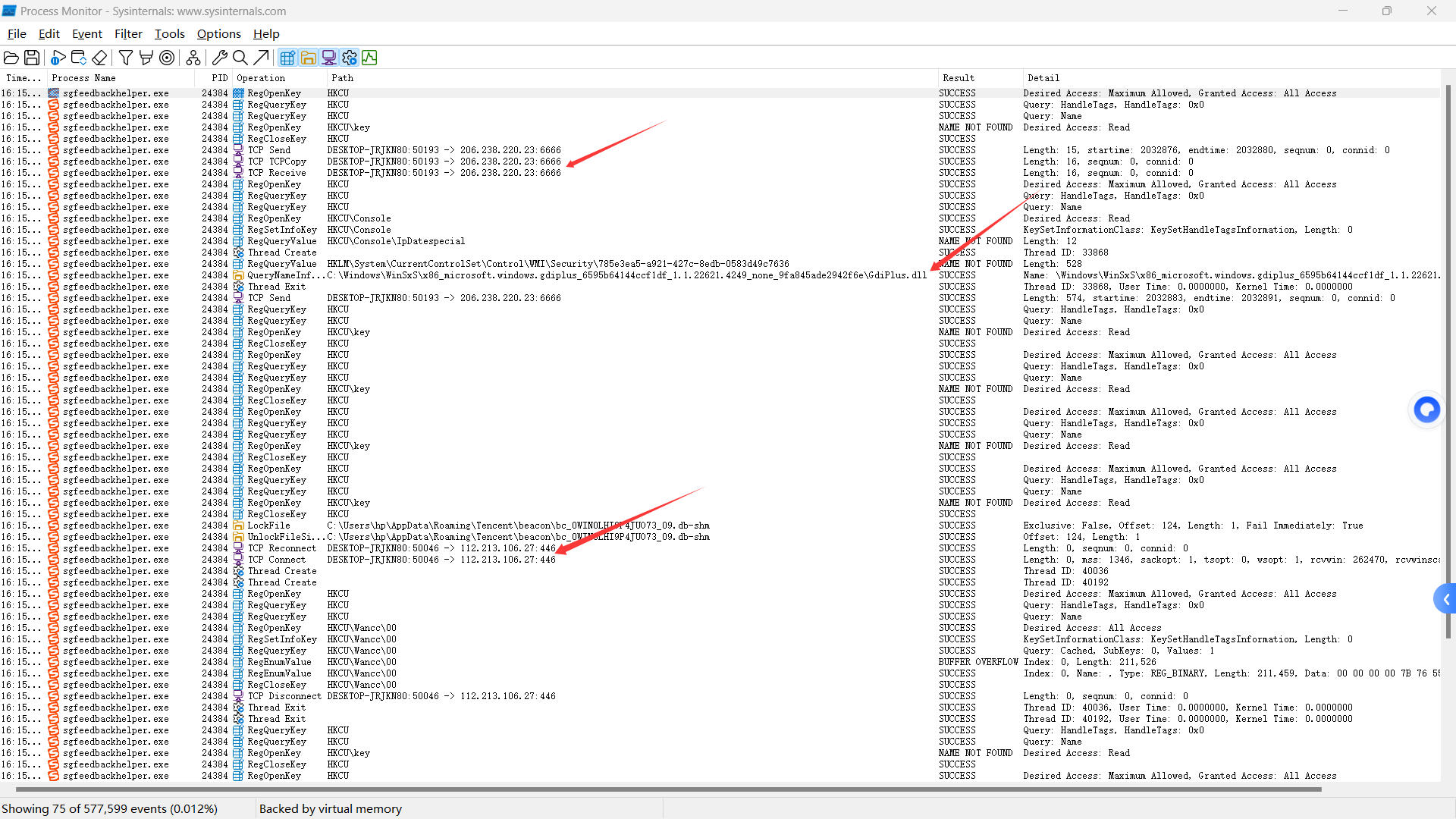Select the TCP Disconnect event row
The height and width of the screenshot is (819, 1456).
click(720, 696)
